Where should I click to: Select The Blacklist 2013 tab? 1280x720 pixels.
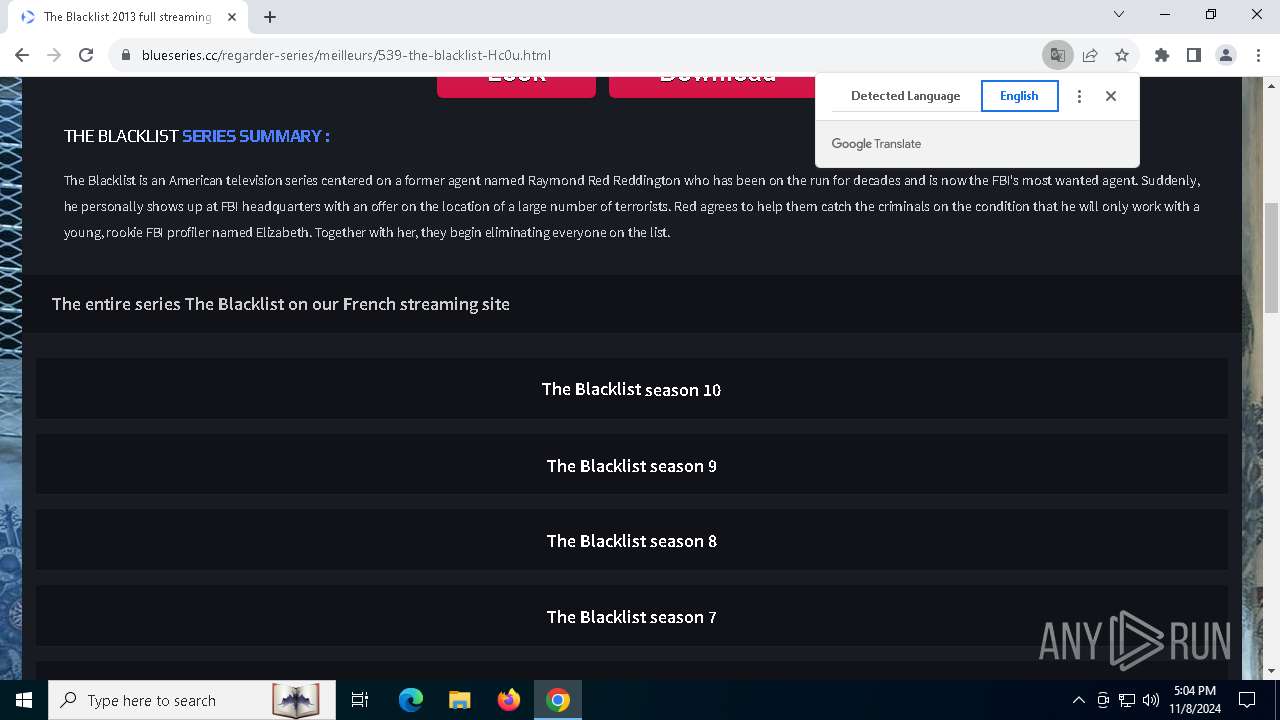[x=128, y=17]
